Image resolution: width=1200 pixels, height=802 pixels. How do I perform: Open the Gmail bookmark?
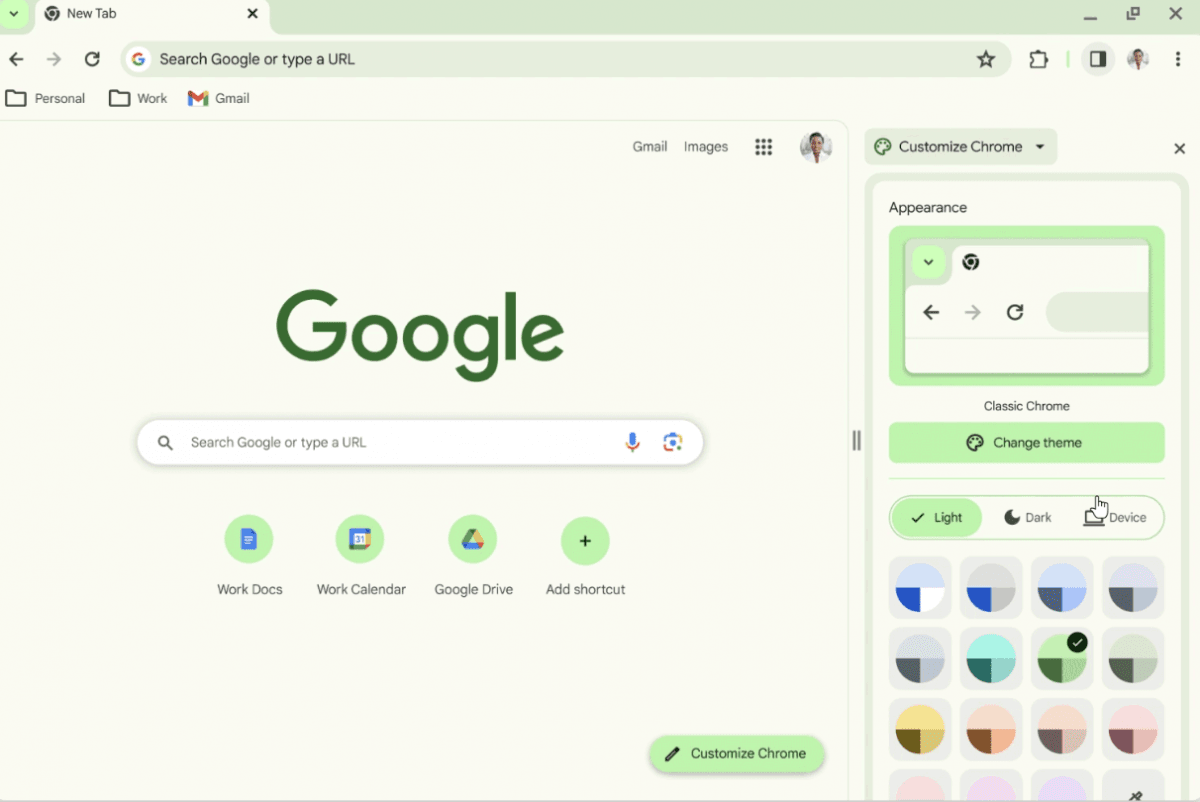[x=219, y=98]
